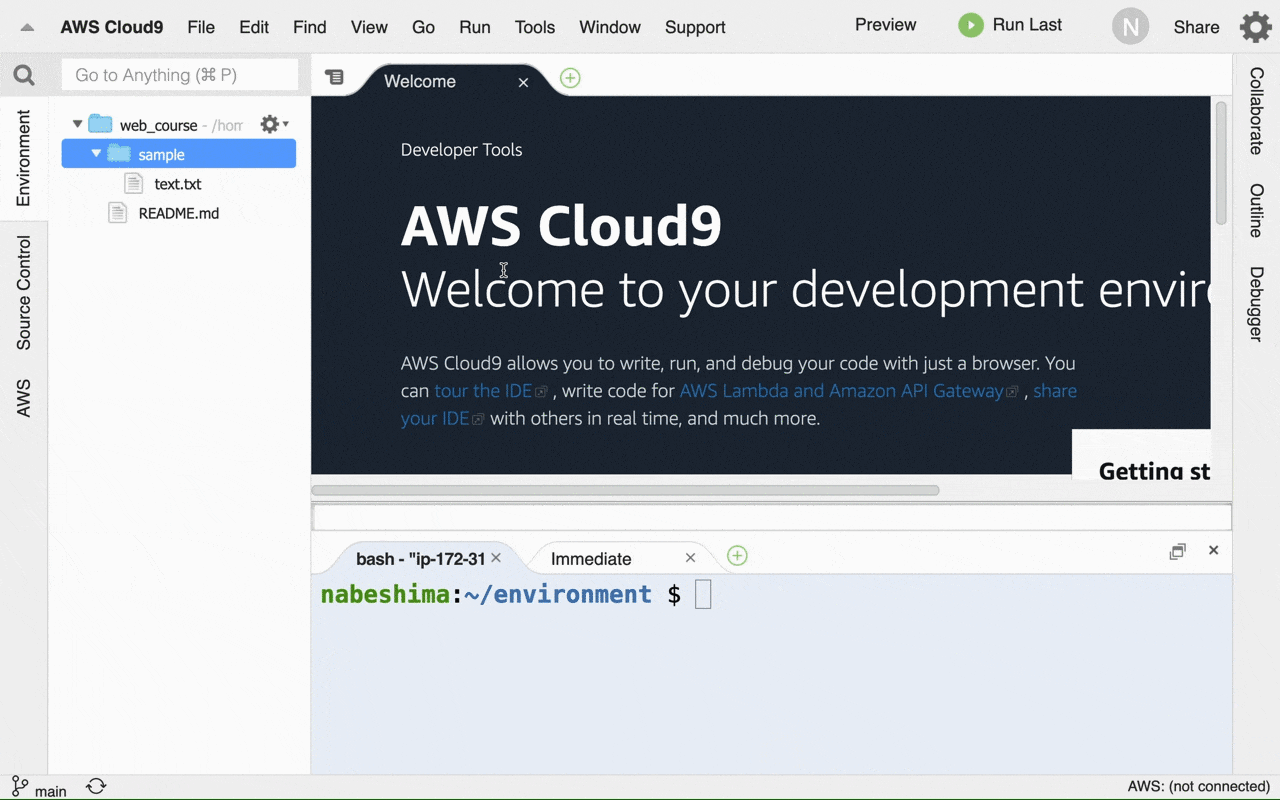Open the File menu
Image resolution: width=1280 pixels, height=800 pixels.
(201, 27)
